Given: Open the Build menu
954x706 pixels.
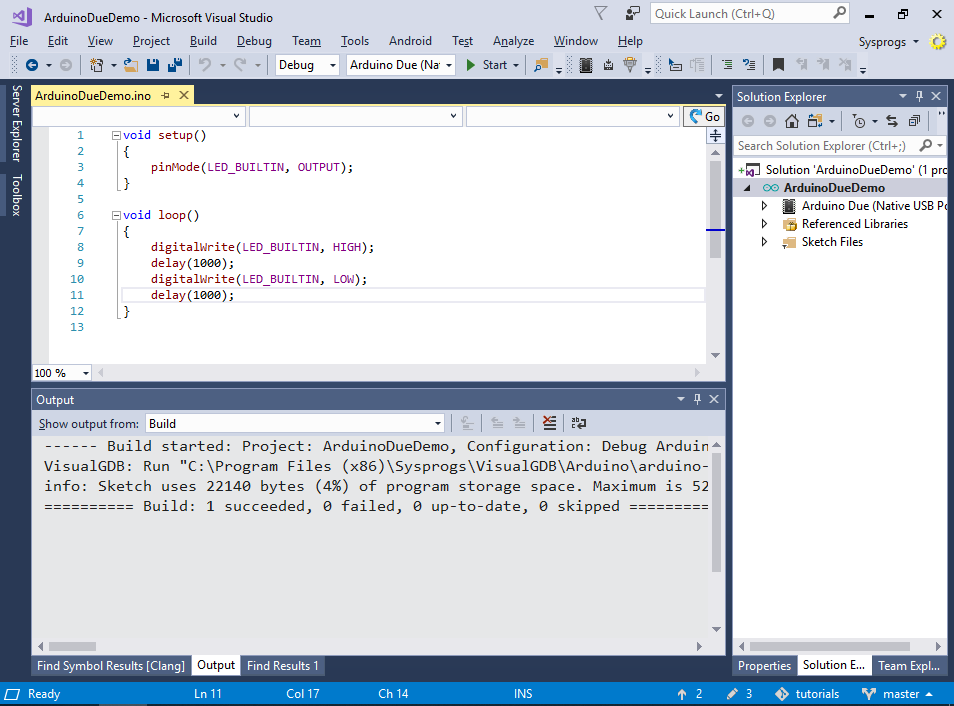Looking at the screenshot, I should coord(203,41).
